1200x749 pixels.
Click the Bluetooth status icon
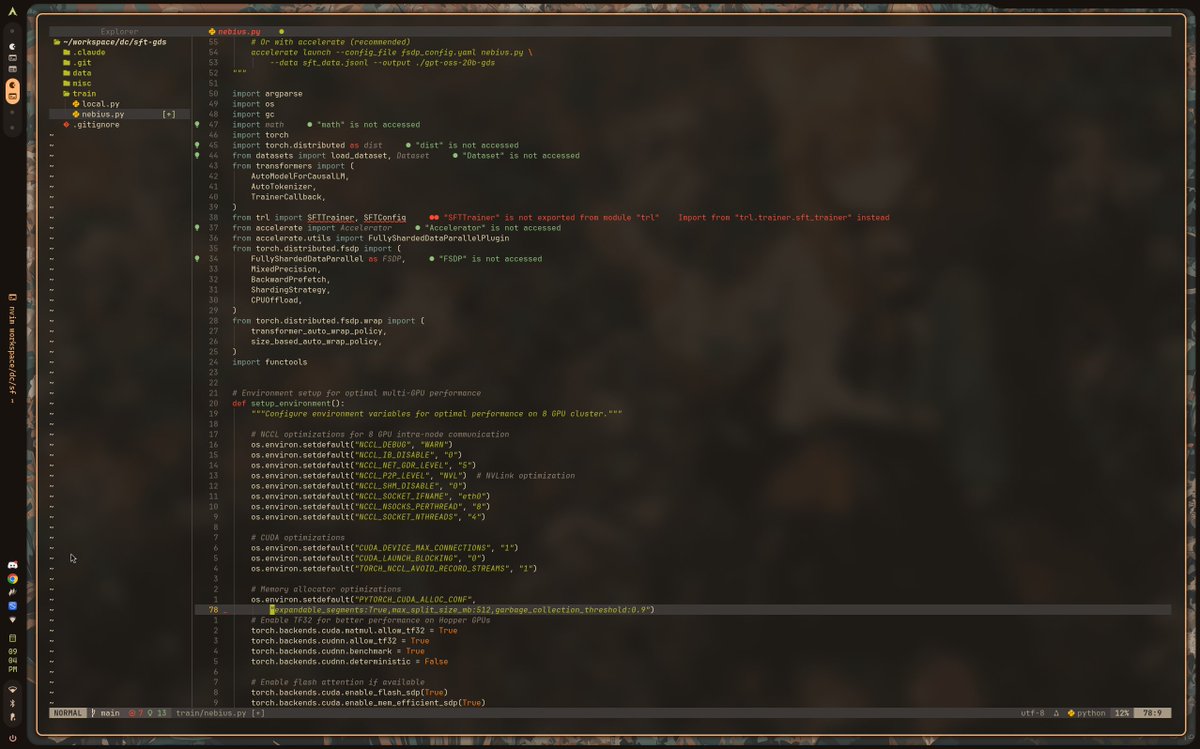click(x=12, y=704)
